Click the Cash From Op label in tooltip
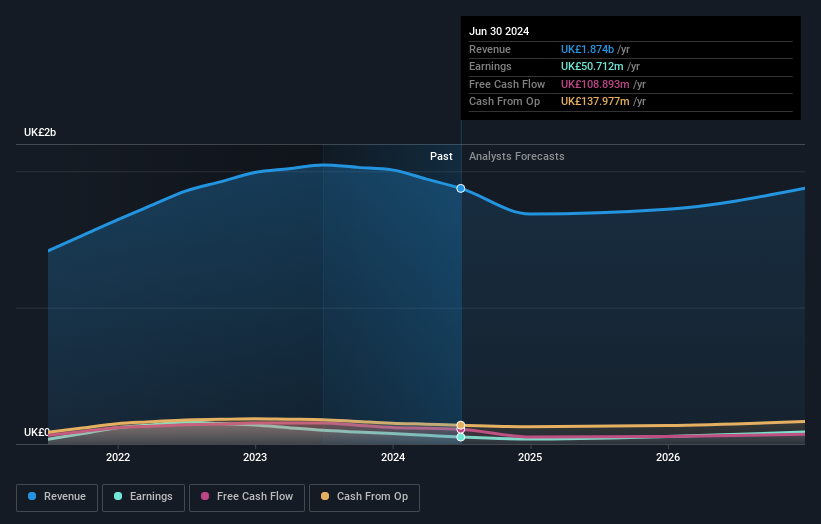This screenshot has width=821, height=524. coord(504,102)
